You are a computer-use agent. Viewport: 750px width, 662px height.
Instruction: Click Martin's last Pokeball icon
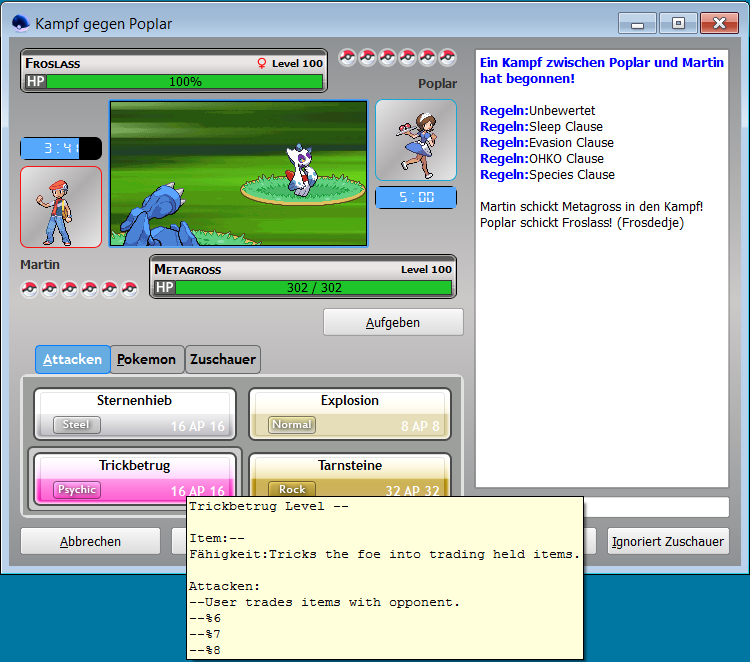pos(130,289)
